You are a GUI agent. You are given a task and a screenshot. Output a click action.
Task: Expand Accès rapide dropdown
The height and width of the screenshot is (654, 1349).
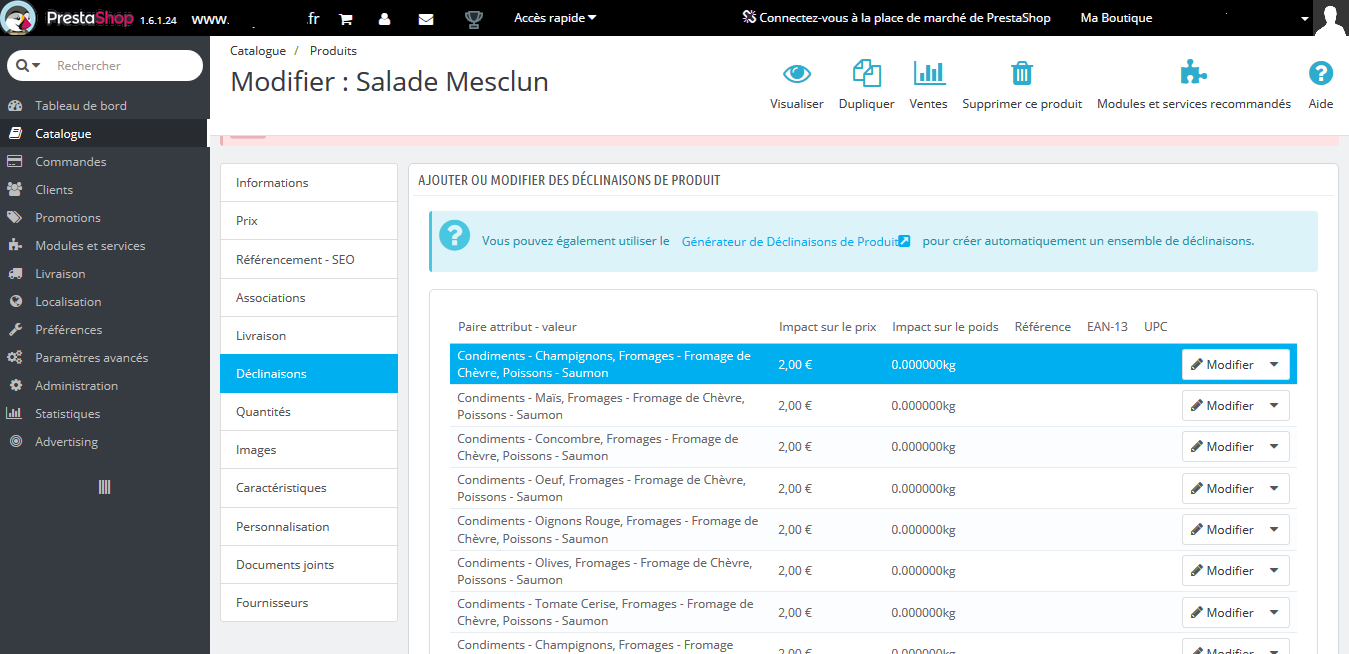tap(555, 18)
